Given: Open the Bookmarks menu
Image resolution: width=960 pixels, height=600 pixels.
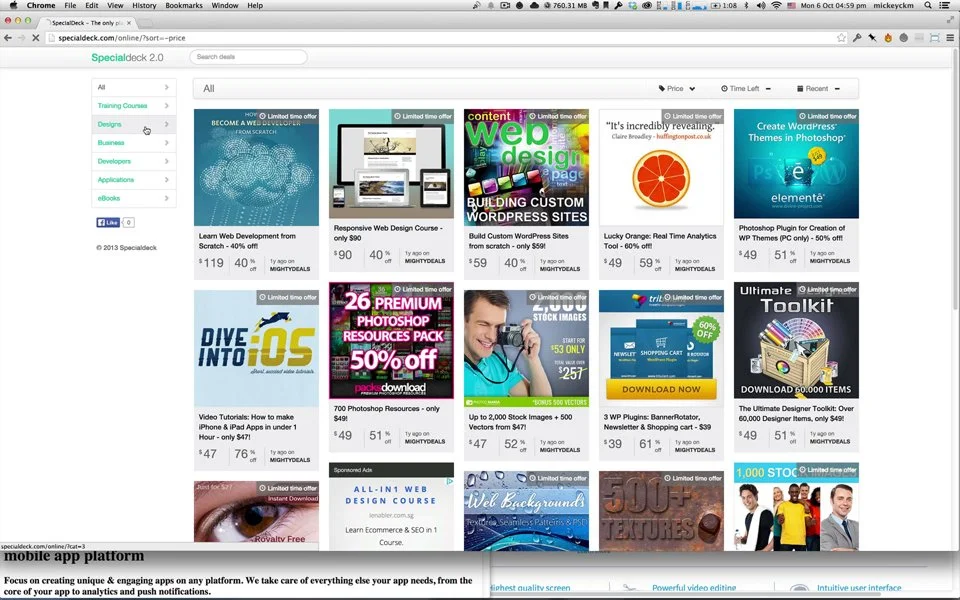Looking at the screenshot, I should (184, 6).
